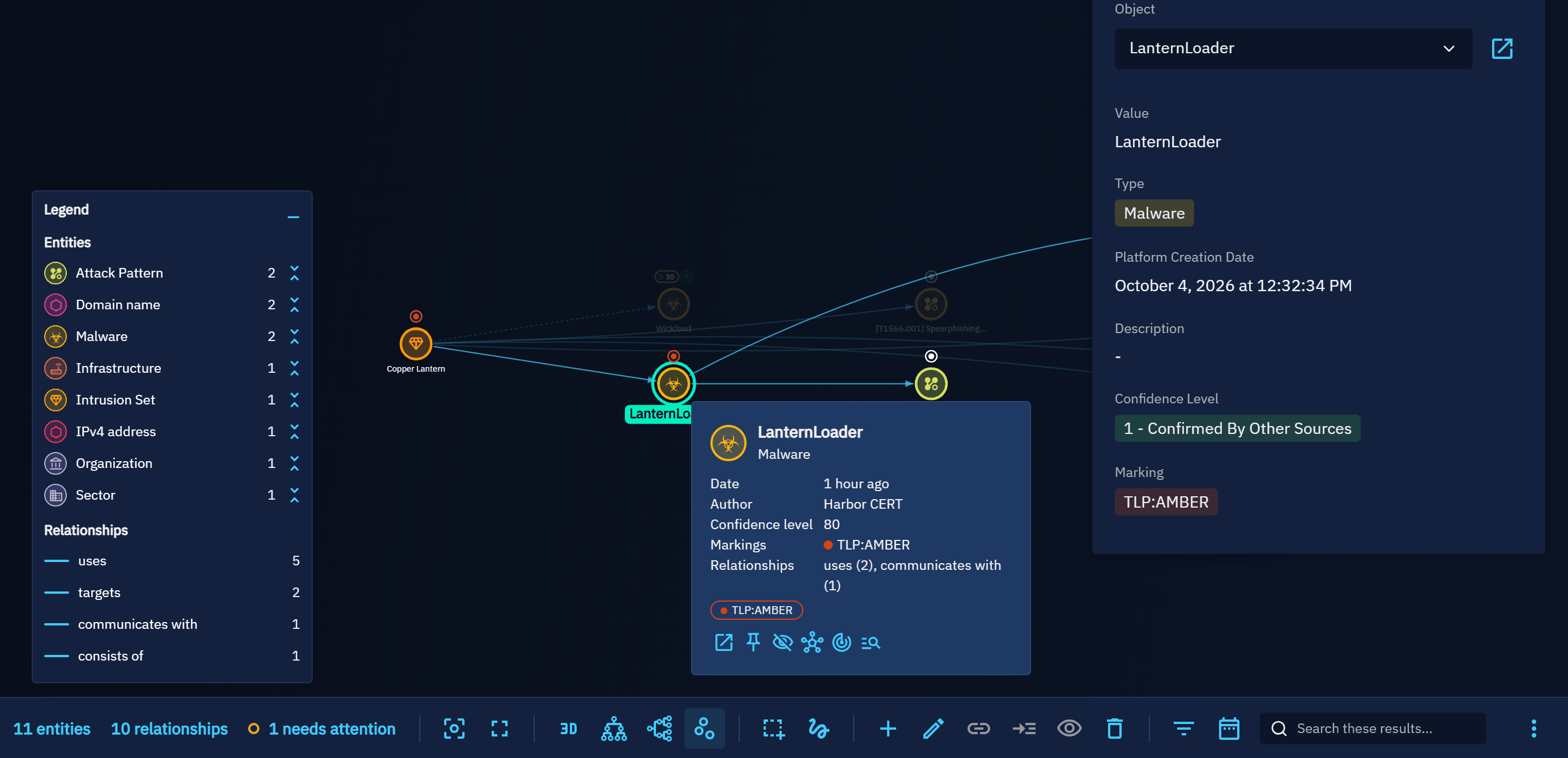The width and height of the screenshot is (1568, 758).
Task: Click the trash delete icon
Action: [x=1114, y=728]
